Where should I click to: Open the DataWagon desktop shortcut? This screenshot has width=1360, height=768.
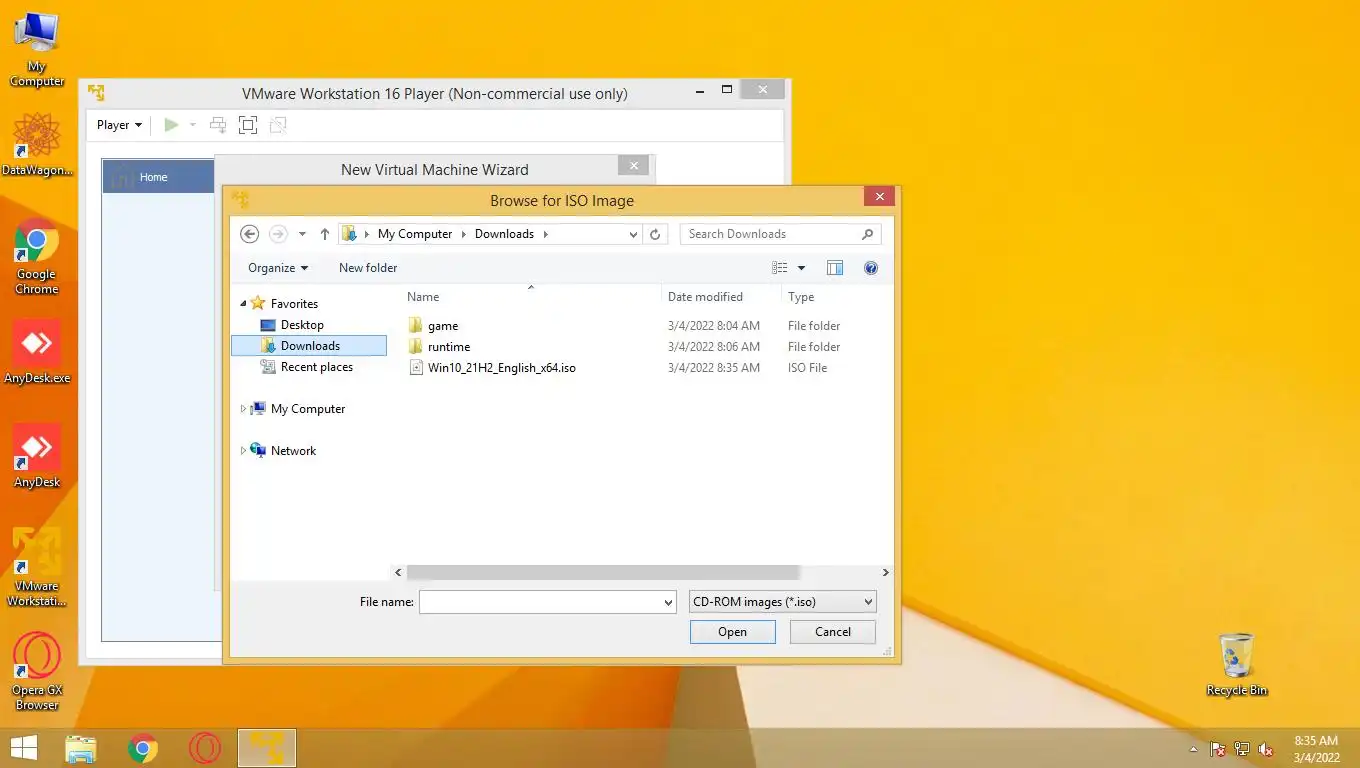(37, 145)
